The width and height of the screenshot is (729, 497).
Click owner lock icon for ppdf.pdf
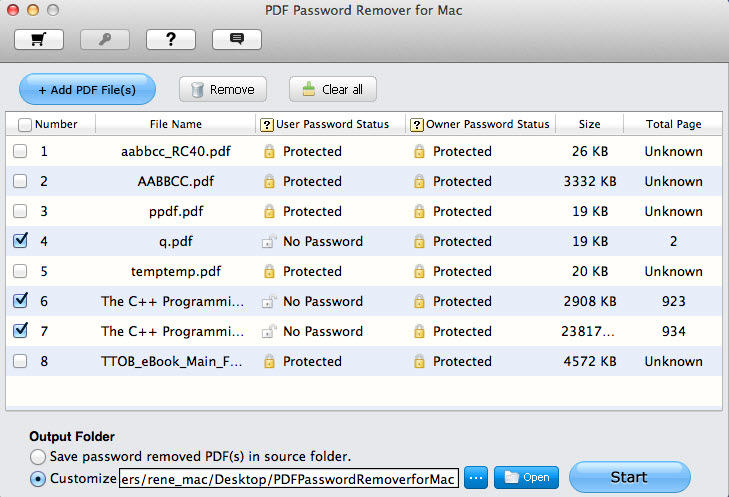tap(419, 212)
